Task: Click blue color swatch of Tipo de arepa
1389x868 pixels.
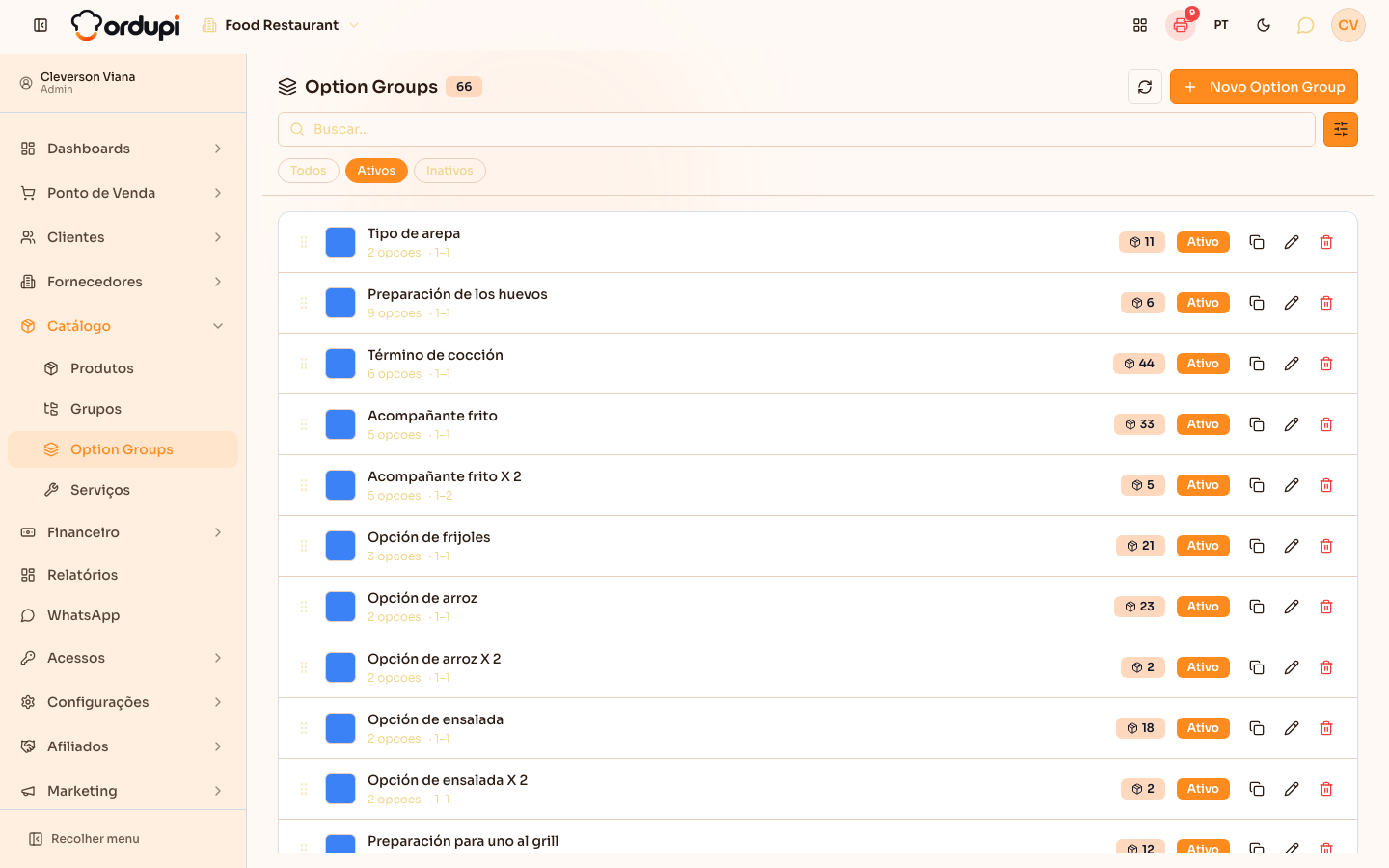Action: (x=340, y=242)
